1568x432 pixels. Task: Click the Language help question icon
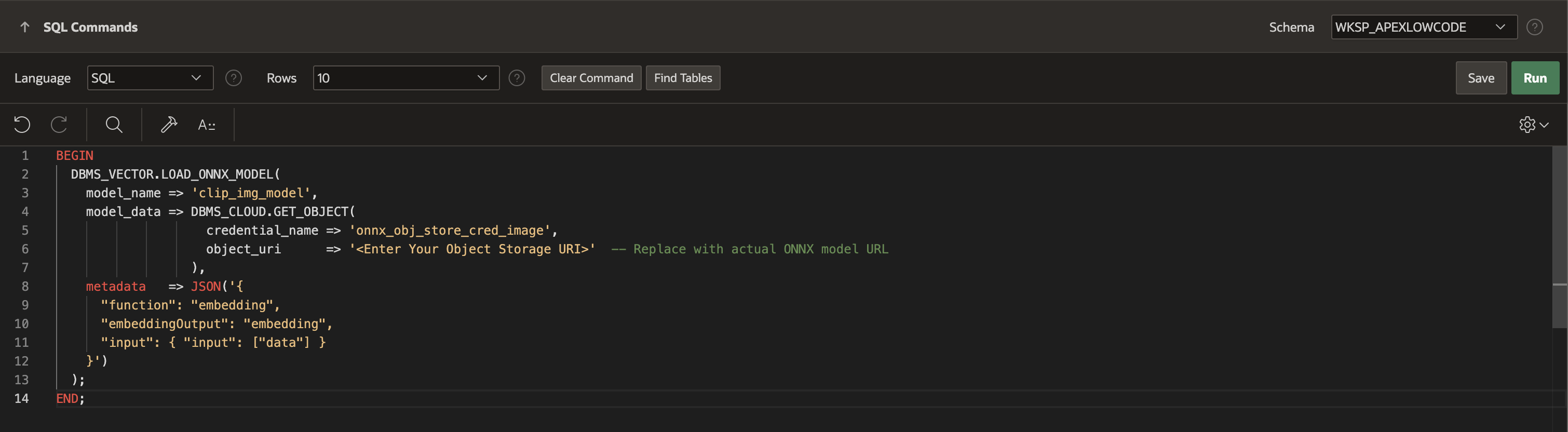[x=234, y=78]
